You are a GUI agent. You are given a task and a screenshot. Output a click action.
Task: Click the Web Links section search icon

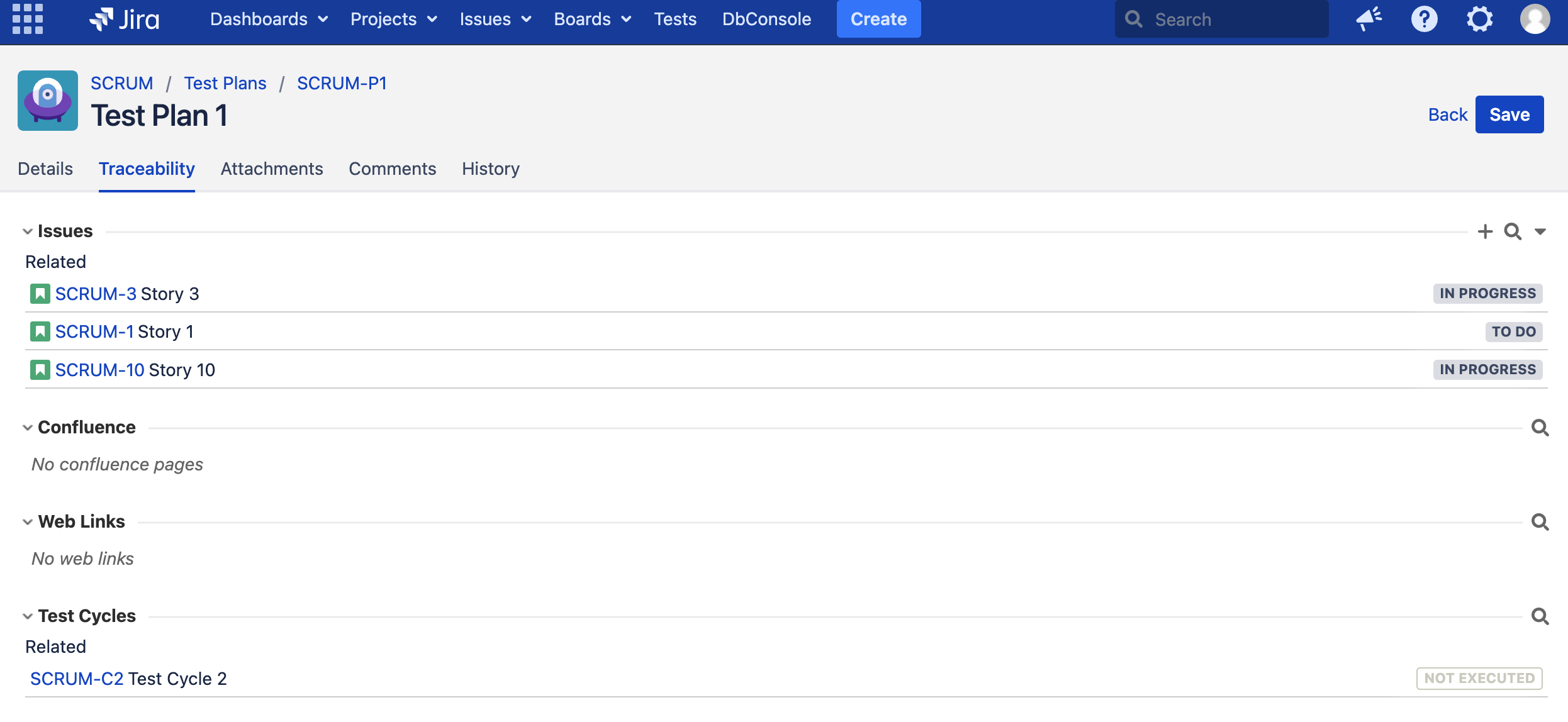tap(1540, 522)
